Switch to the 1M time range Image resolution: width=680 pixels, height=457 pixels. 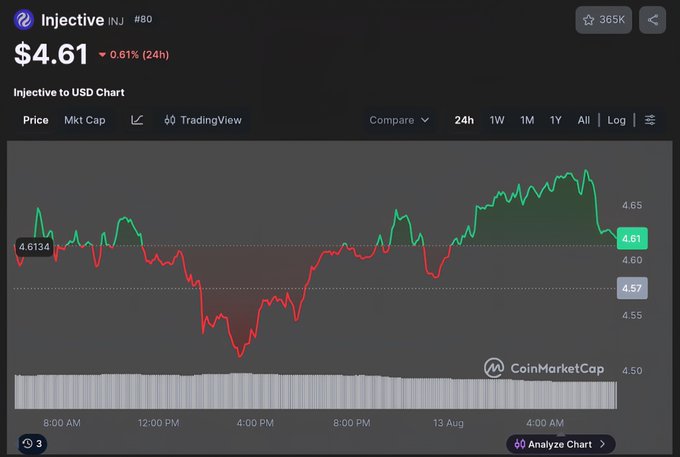click(527, 120)
